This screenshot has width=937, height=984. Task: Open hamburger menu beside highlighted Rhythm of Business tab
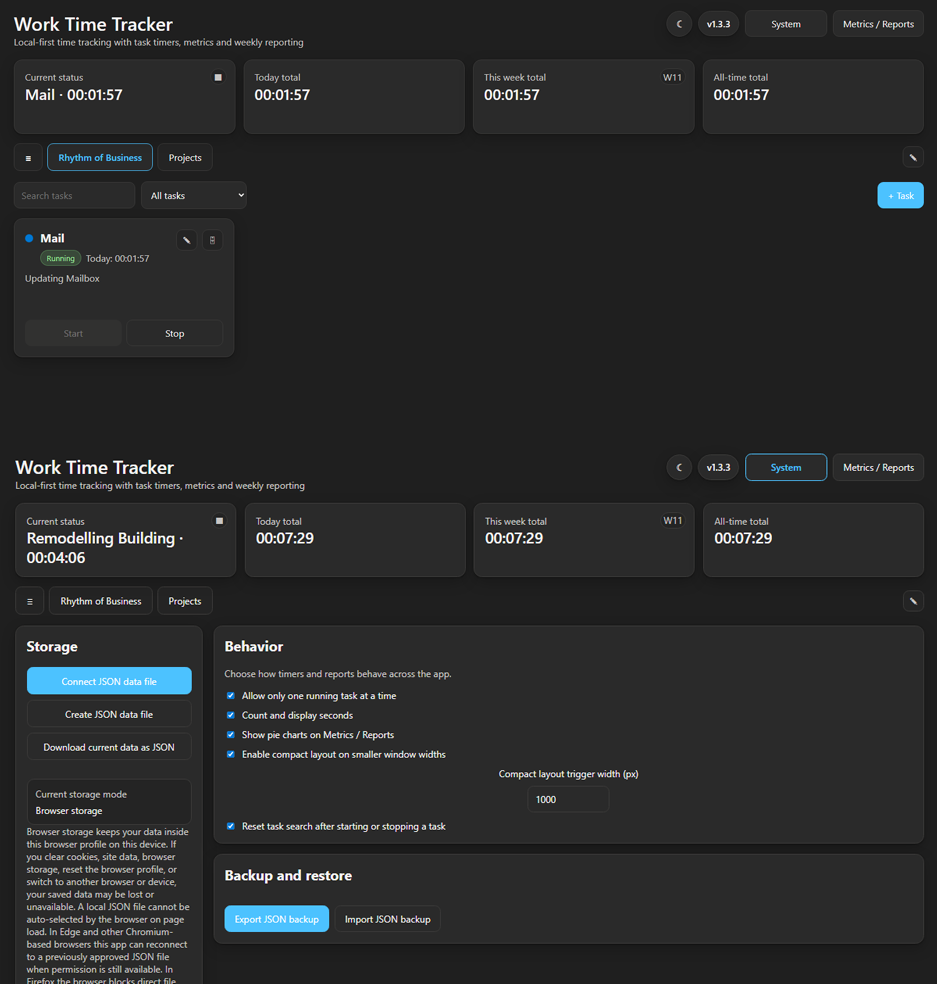pos(28,158)
